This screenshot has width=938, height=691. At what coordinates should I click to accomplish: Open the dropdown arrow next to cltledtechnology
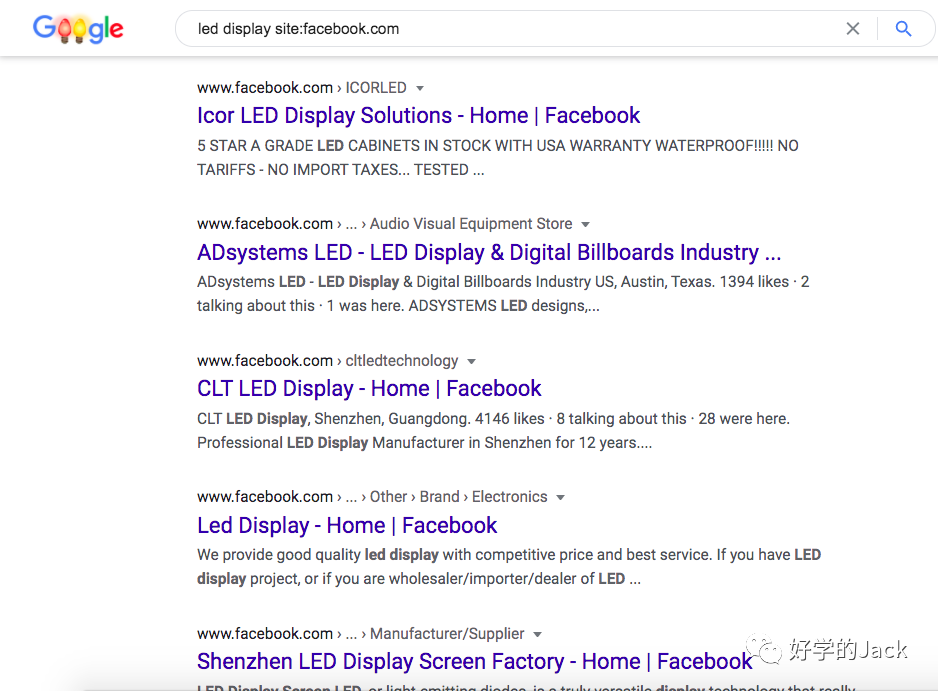click(x=471, y=361)
